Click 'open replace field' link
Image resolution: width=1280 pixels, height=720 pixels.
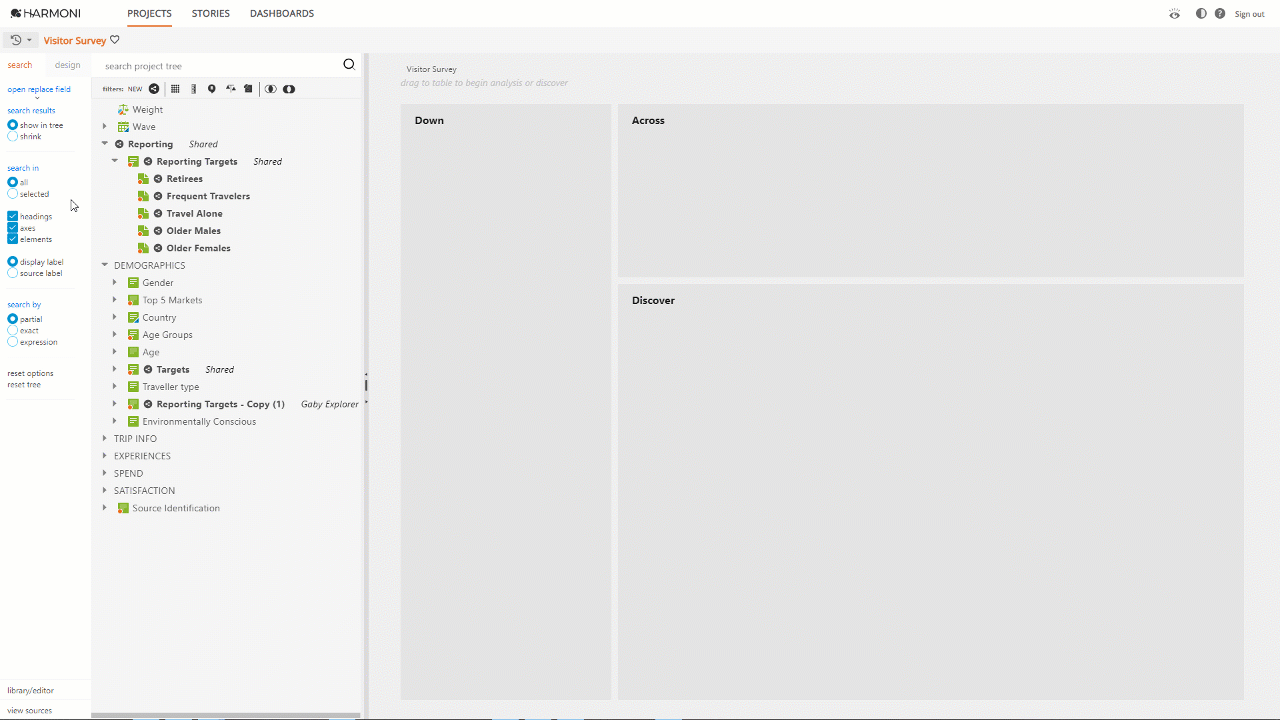click(x=39, y=89)
